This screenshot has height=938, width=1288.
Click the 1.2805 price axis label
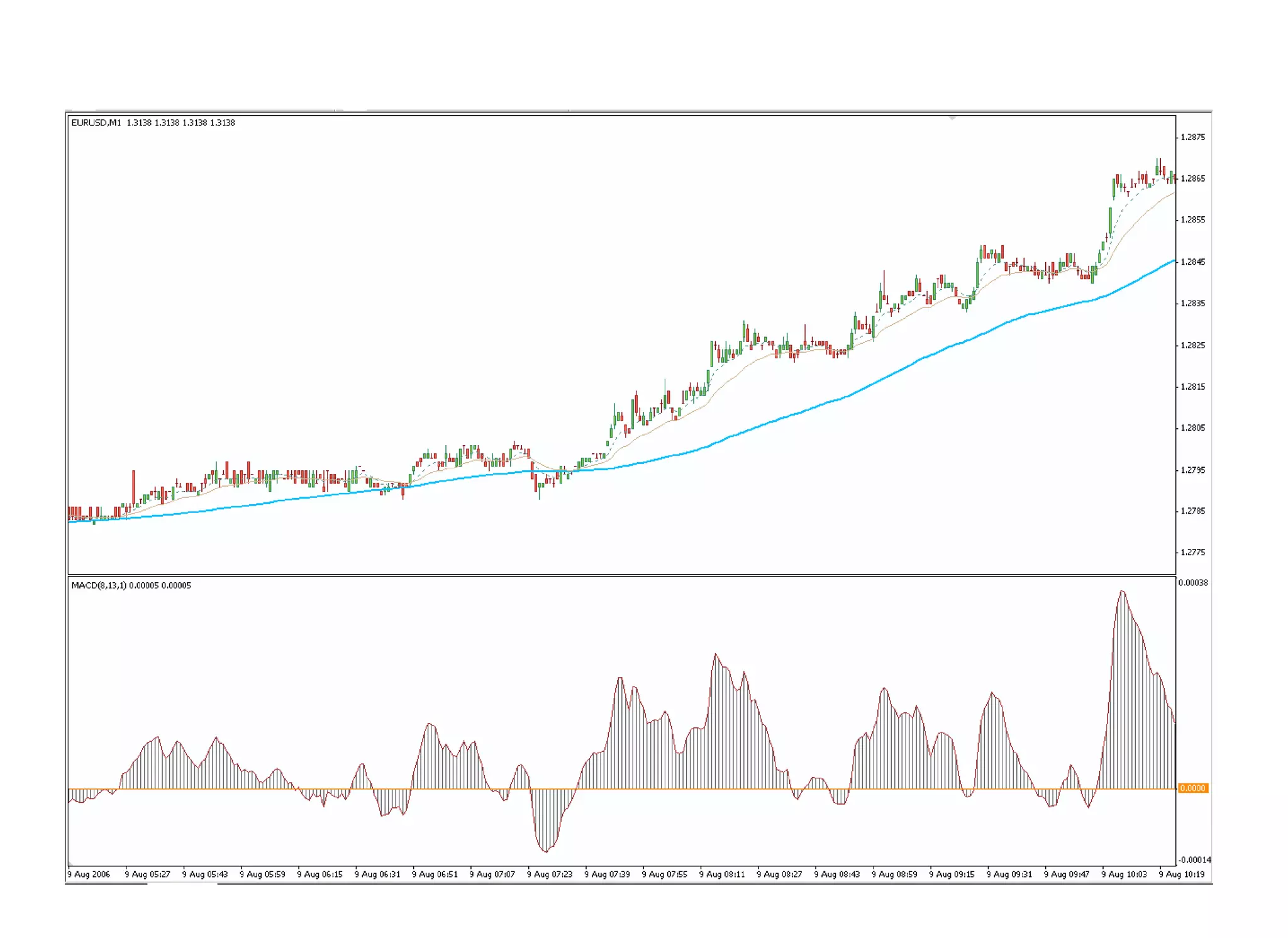click(1192, 428)
